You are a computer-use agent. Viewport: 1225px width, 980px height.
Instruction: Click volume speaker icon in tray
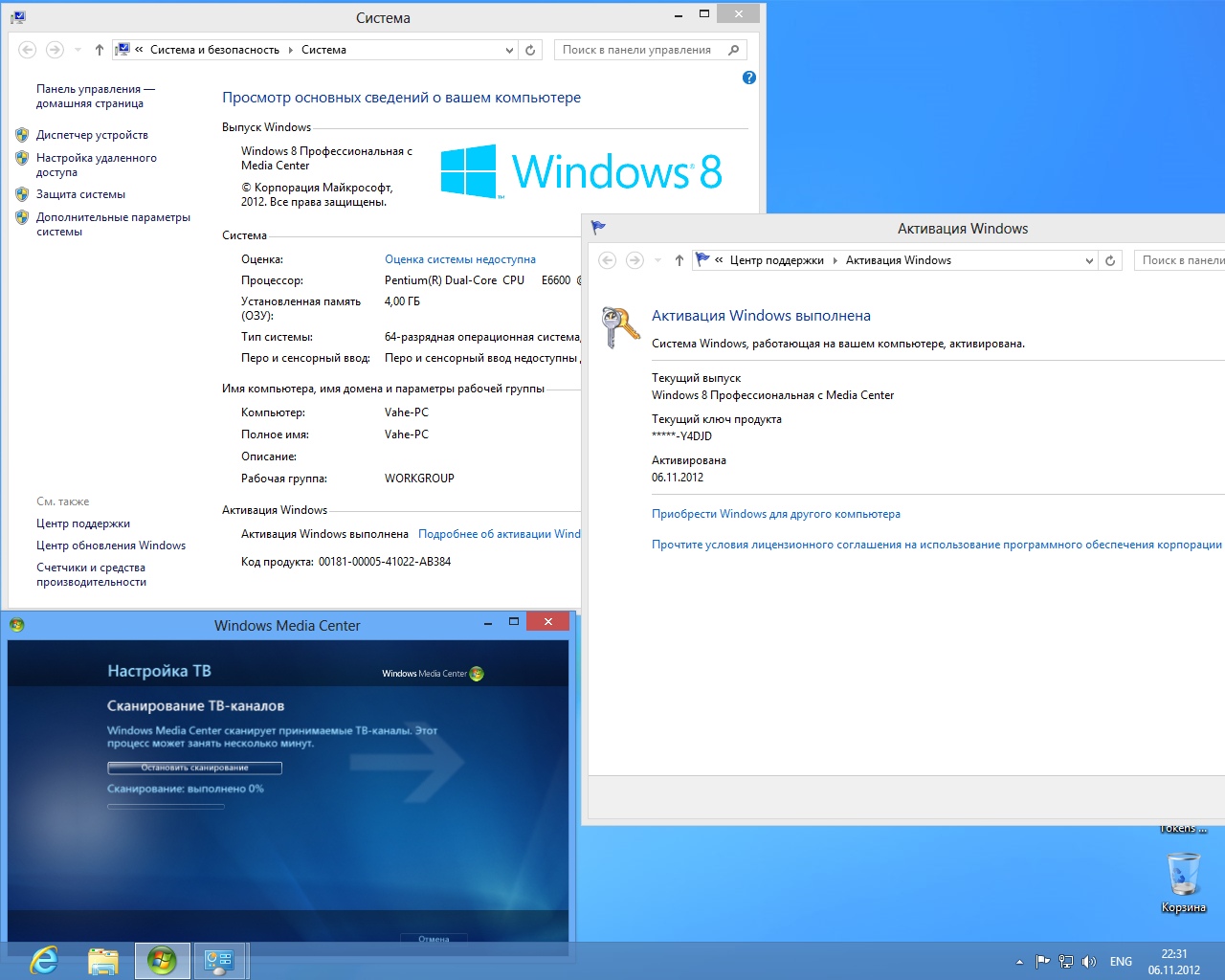[1089, 962]
